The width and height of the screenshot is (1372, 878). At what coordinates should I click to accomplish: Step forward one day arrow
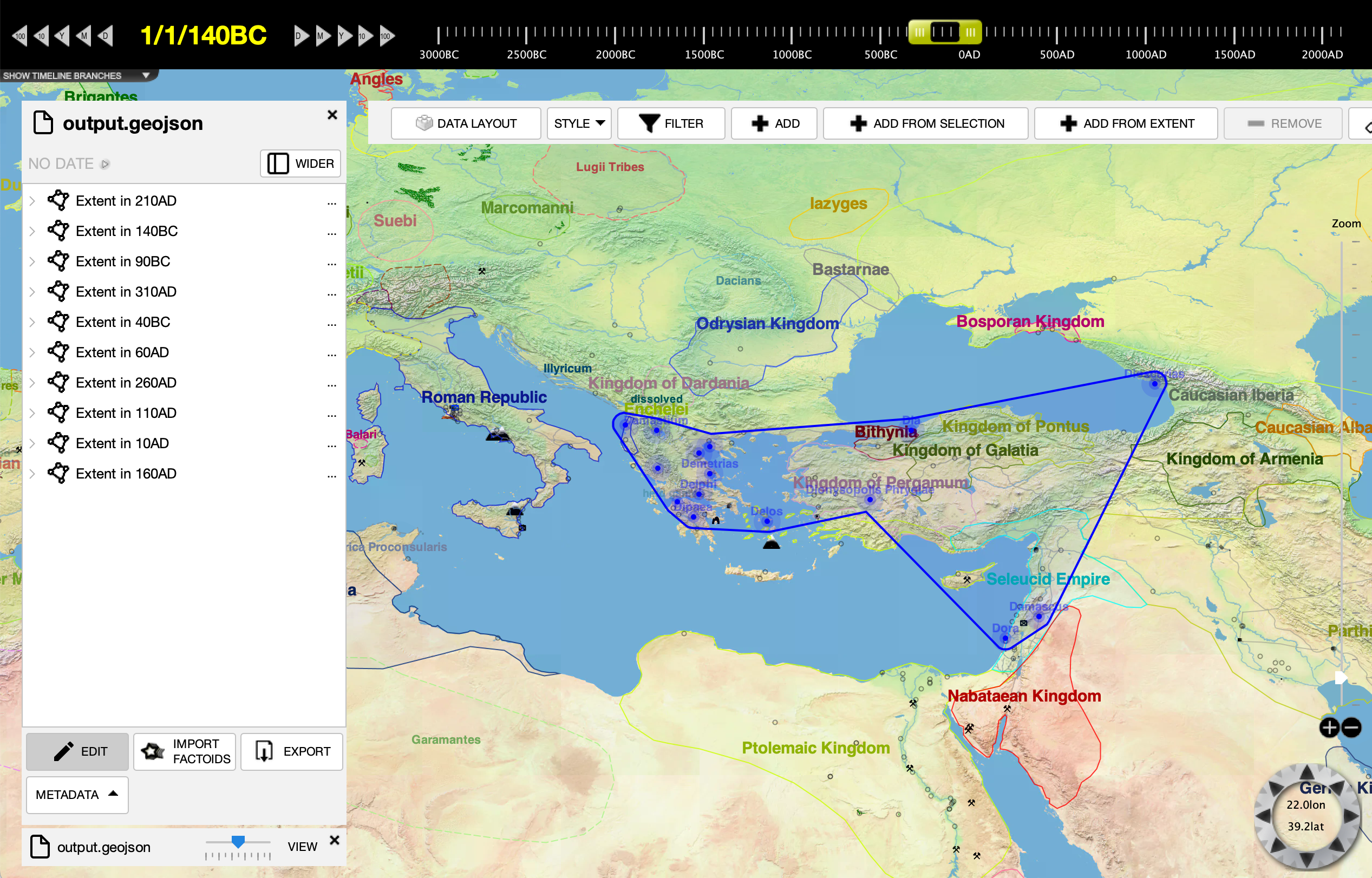point(300,36)
